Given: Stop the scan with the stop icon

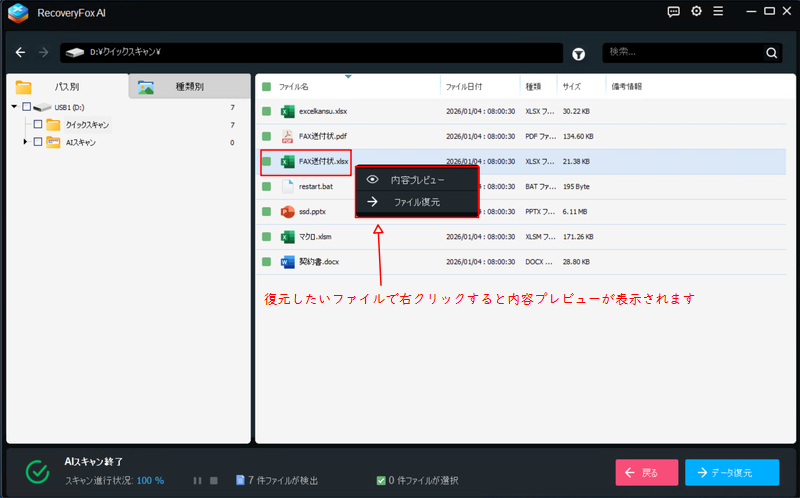Looking at the screenshot, I should click(214, 480).
